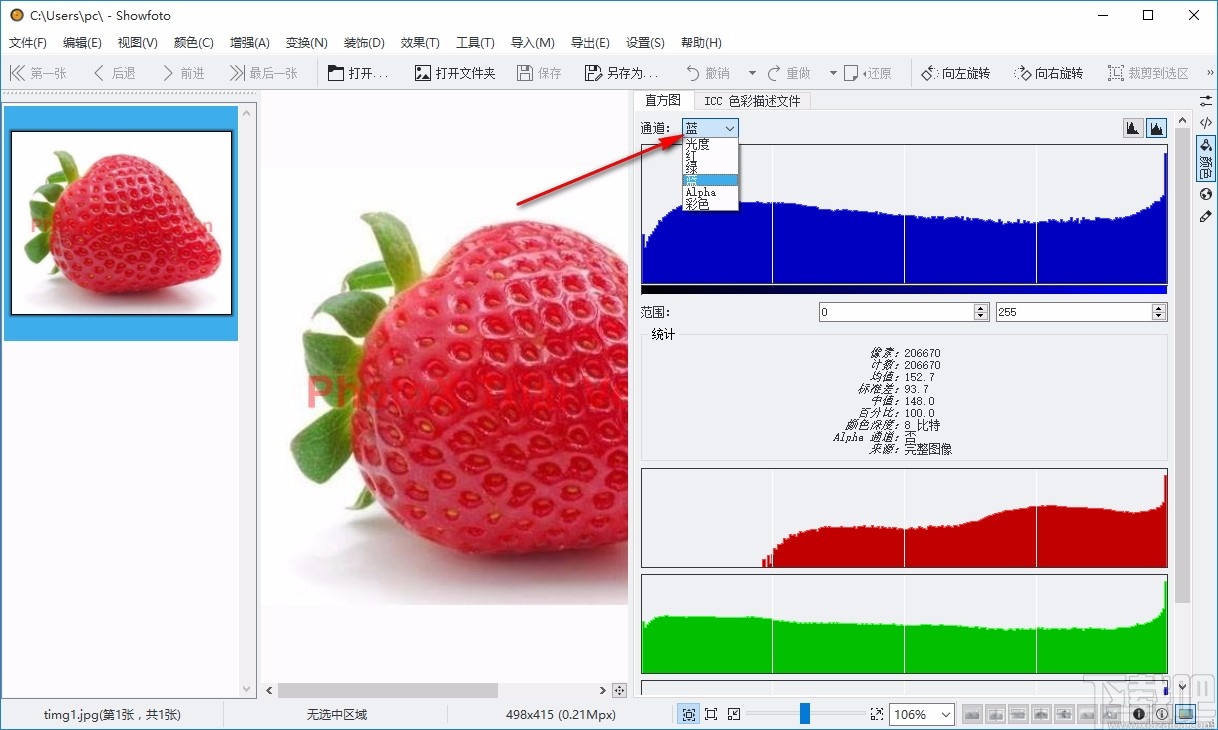Select logarithmic histogram scale icon

pyautogui.click(x=1156, y=128)
